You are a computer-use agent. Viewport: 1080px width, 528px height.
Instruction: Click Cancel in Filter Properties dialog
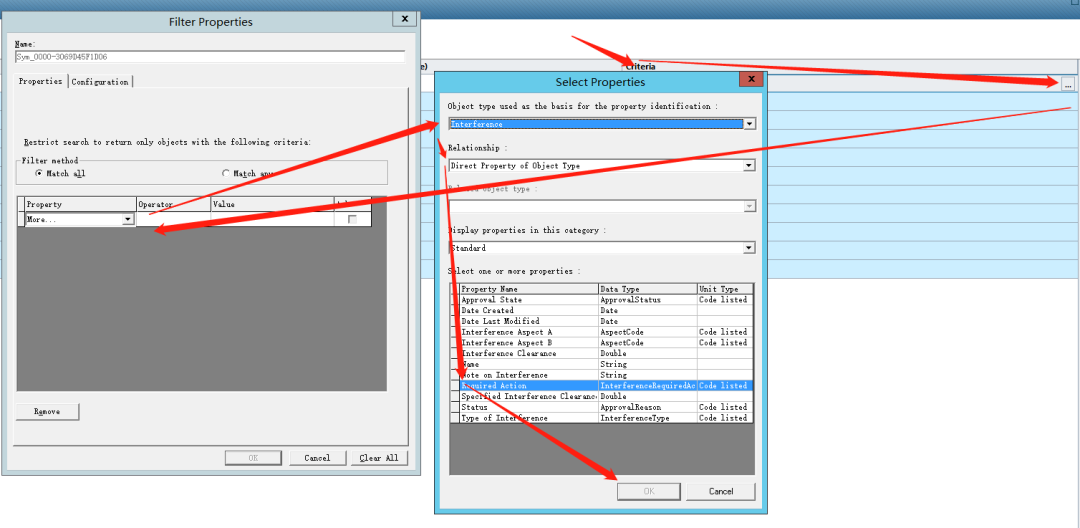pos(317,458)
